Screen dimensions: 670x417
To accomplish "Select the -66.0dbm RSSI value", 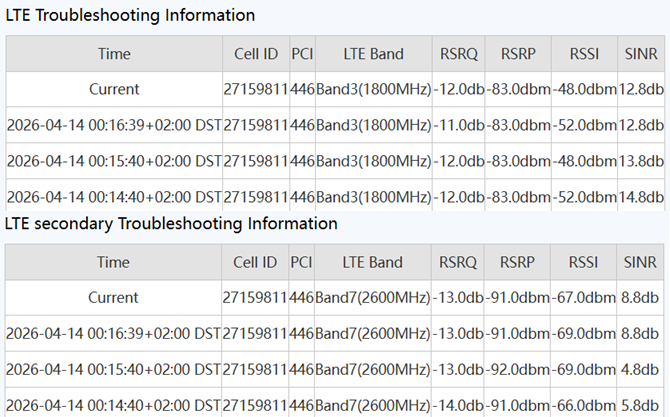I will tap(584, 405).
